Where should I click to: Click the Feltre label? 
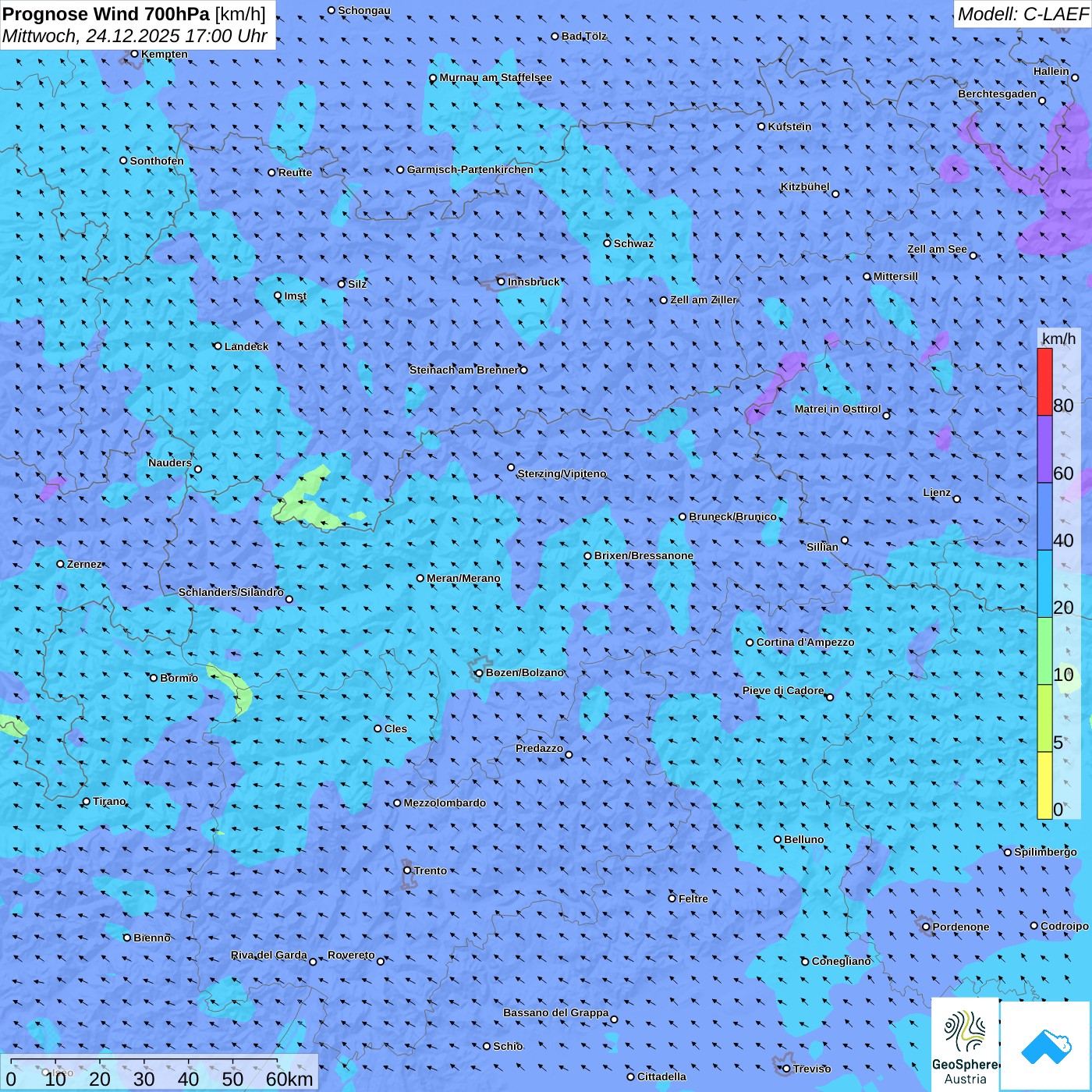[x=693, y=899]
